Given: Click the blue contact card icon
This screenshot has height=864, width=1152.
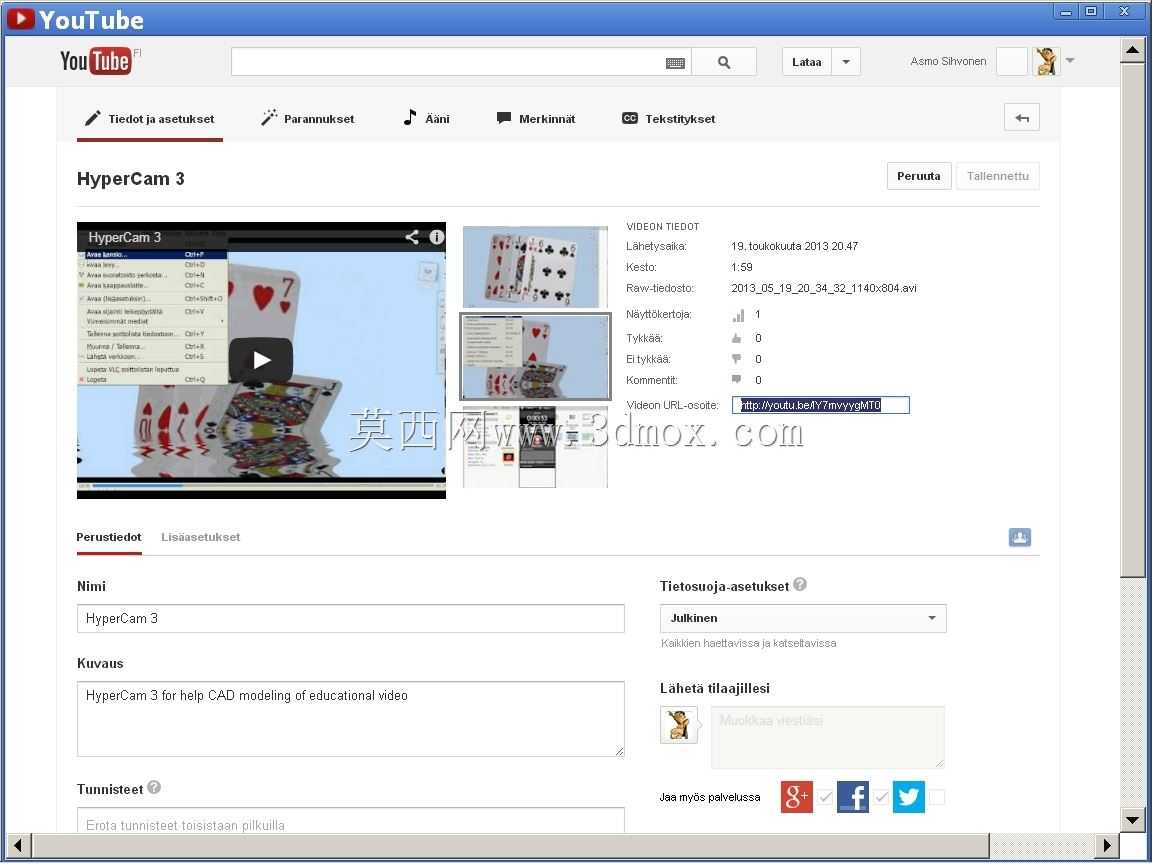Looking at the screenshot, I should tap(1020, 537).
